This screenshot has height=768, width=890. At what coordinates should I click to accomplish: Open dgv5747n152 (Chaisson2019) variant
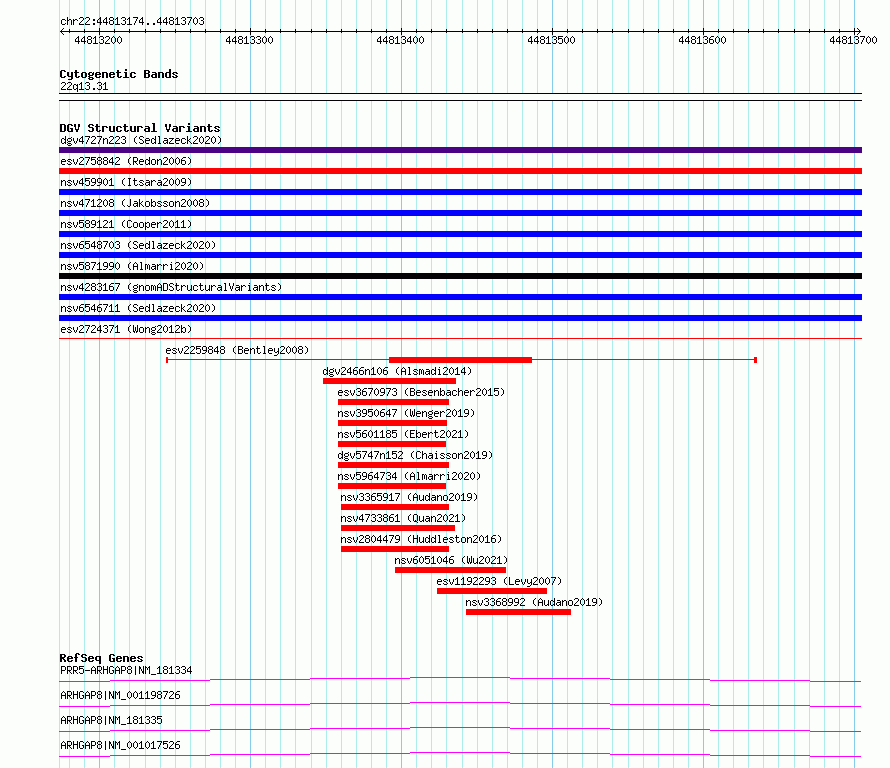[x=415, y=455]
